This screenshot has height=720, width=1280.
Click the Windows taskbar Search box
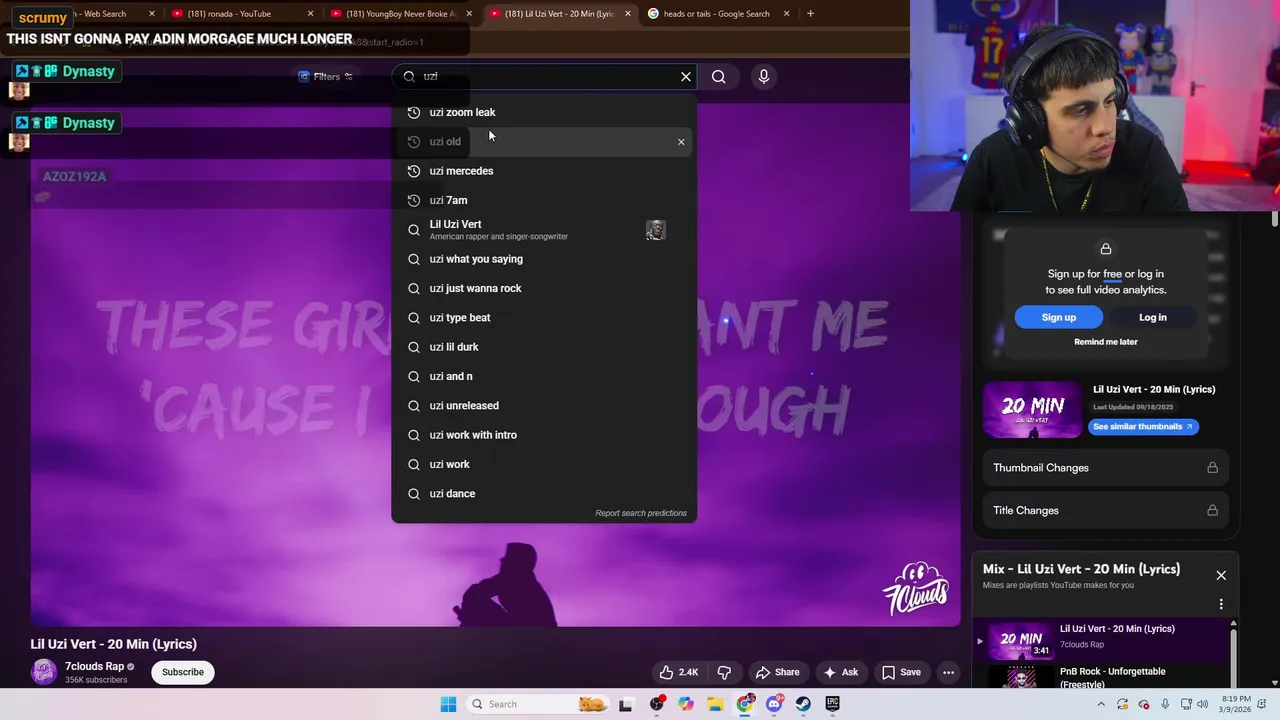point(537,704)
